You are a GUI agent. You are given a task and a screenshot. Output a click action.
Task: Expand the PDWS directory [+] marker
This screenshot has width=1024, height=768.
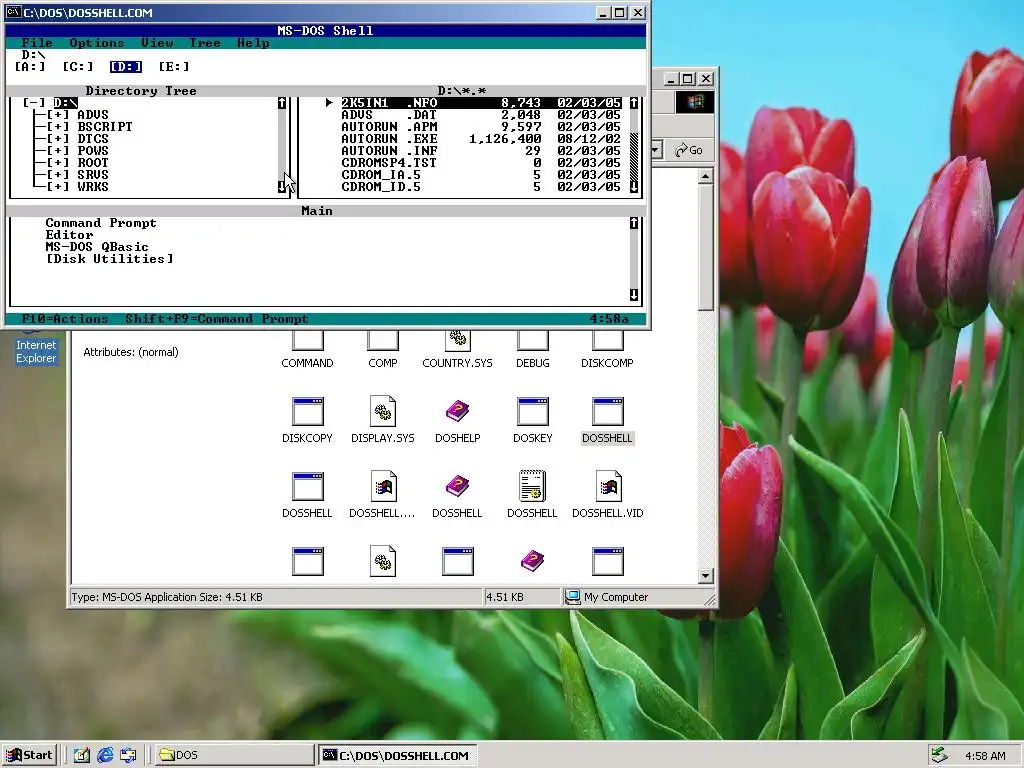pos(58,151)
